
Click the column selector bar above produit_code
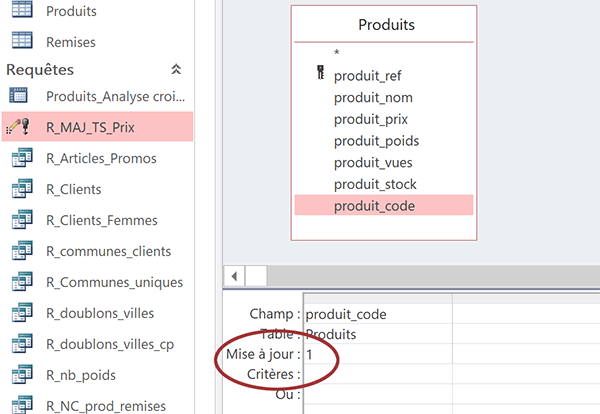coord(378,298)
